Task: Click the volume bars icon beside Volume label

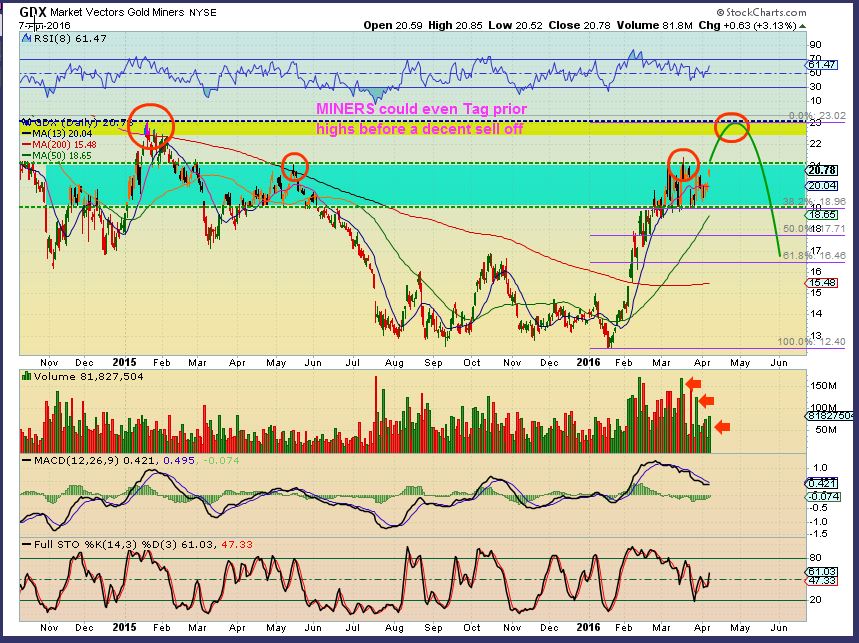Action: (26, 376)
